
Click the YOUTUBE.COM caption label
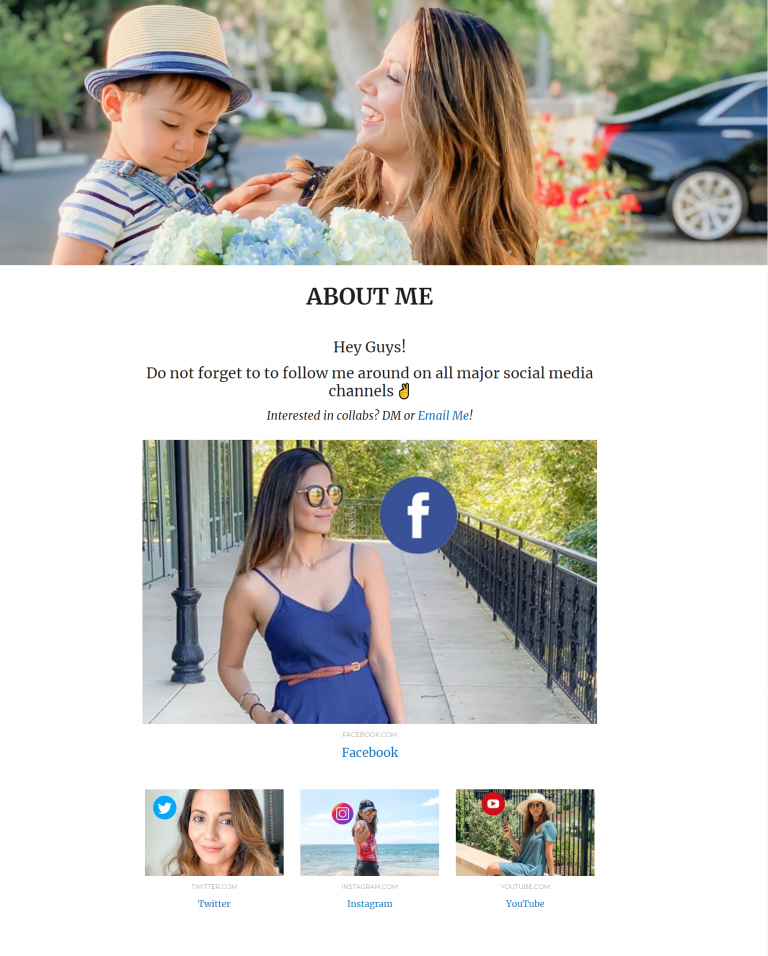pyautogui.click(x=525, y=886)
